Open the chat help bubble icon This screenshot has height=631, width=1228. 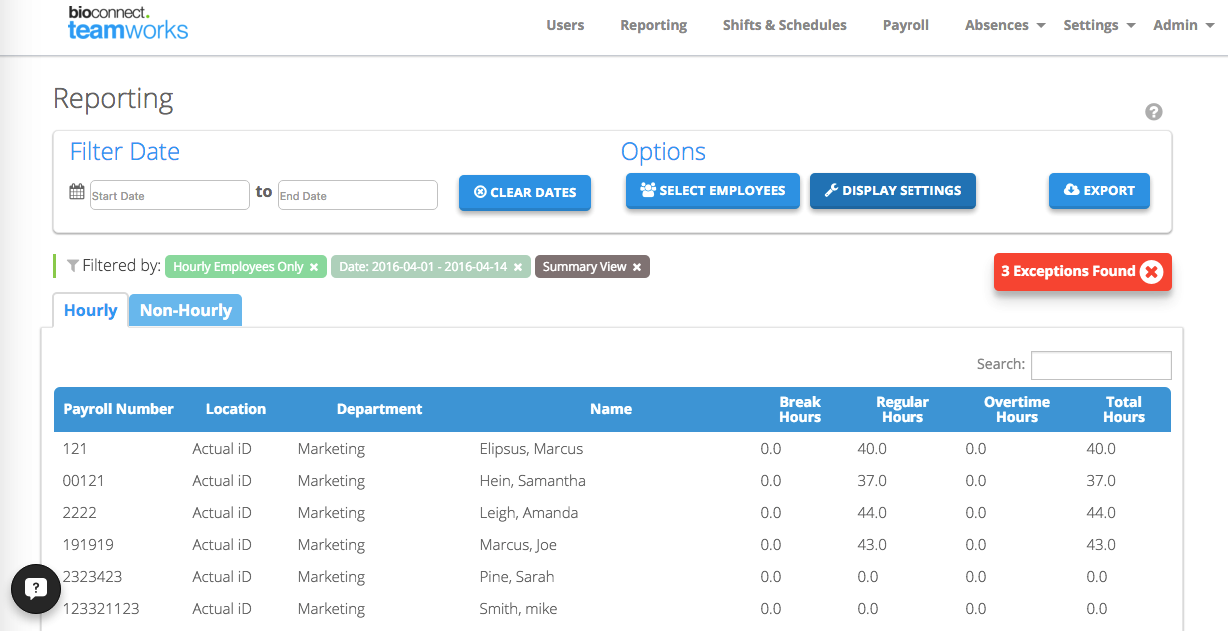36,589
